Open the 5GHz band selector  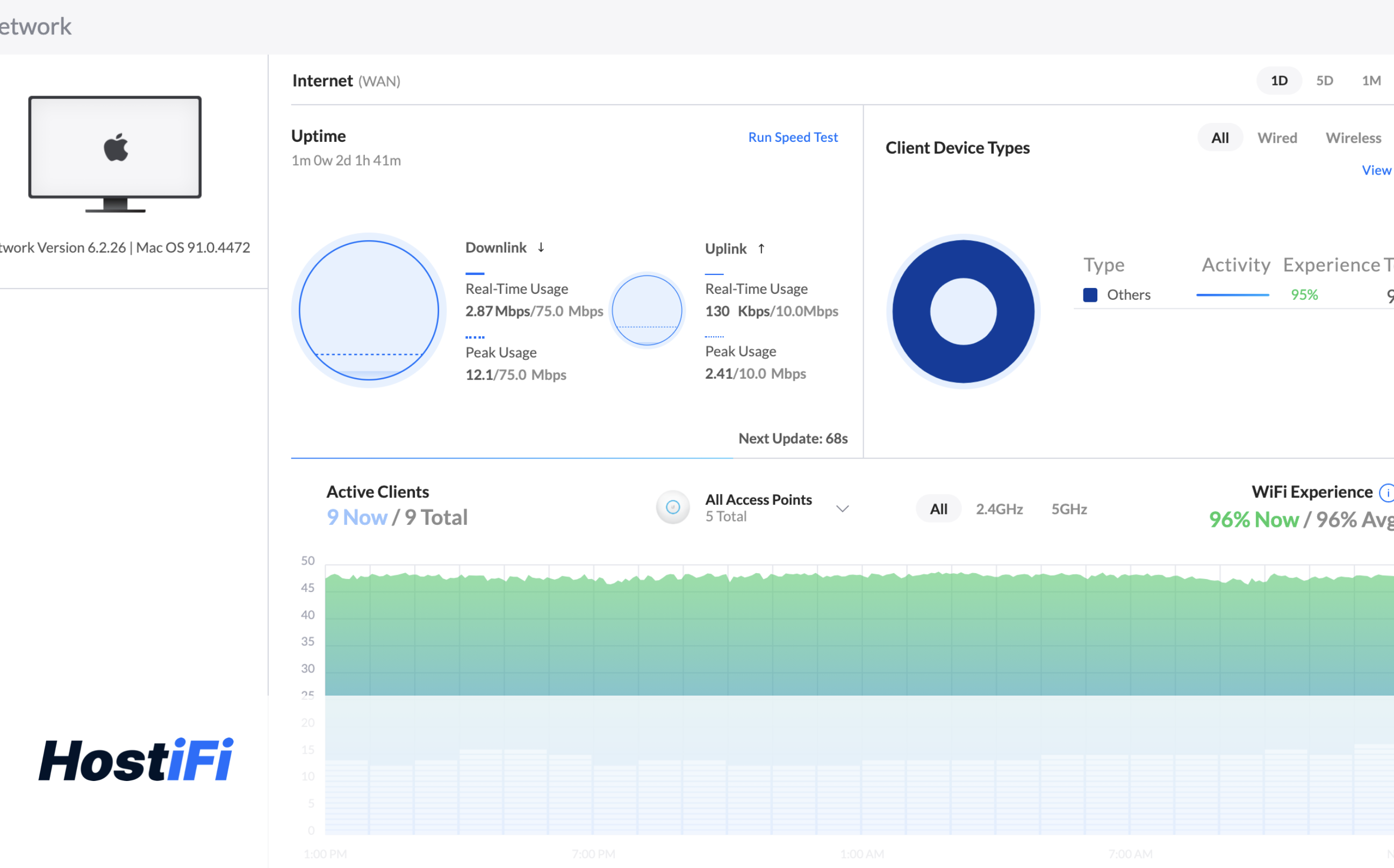click(1069, 509)
